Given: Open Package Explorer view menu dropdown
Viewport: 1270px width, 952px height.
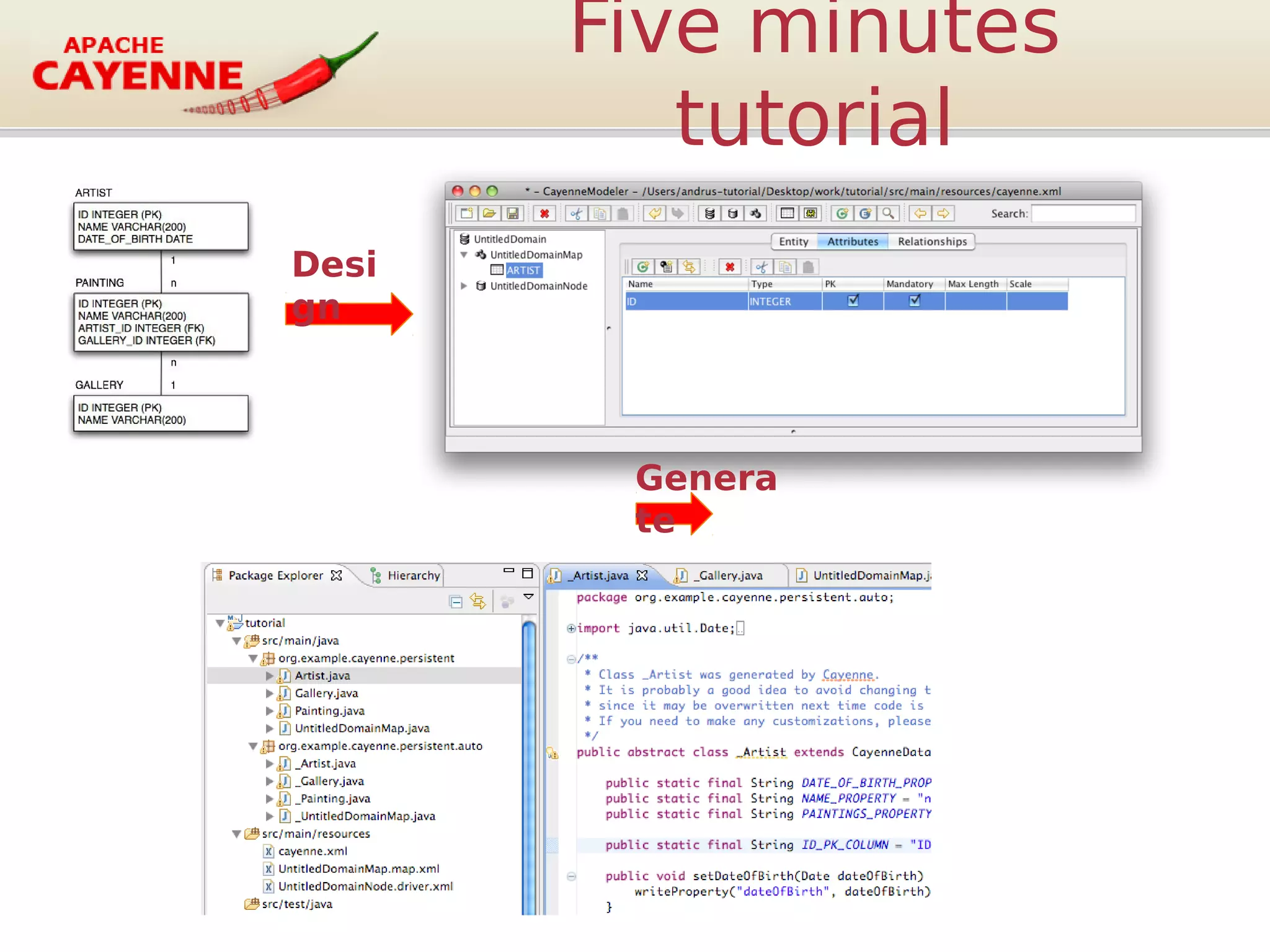Looking at the screenshot, I should tap(528, 597).
